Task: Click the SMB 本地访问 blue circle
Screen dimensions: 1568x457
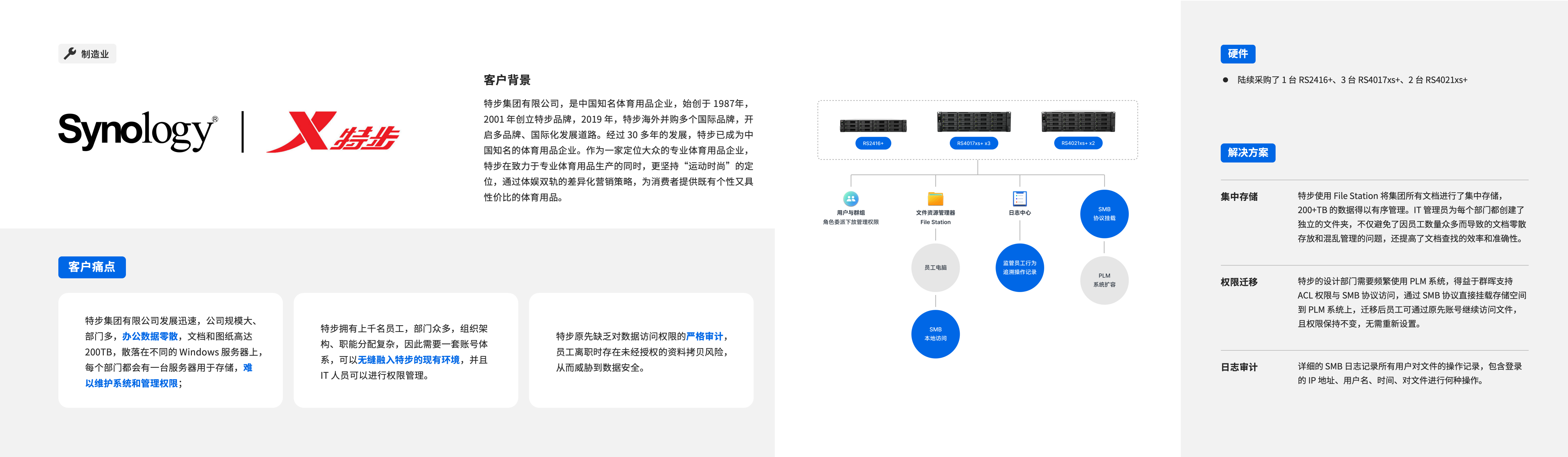Action: click(x=935, y=334)
